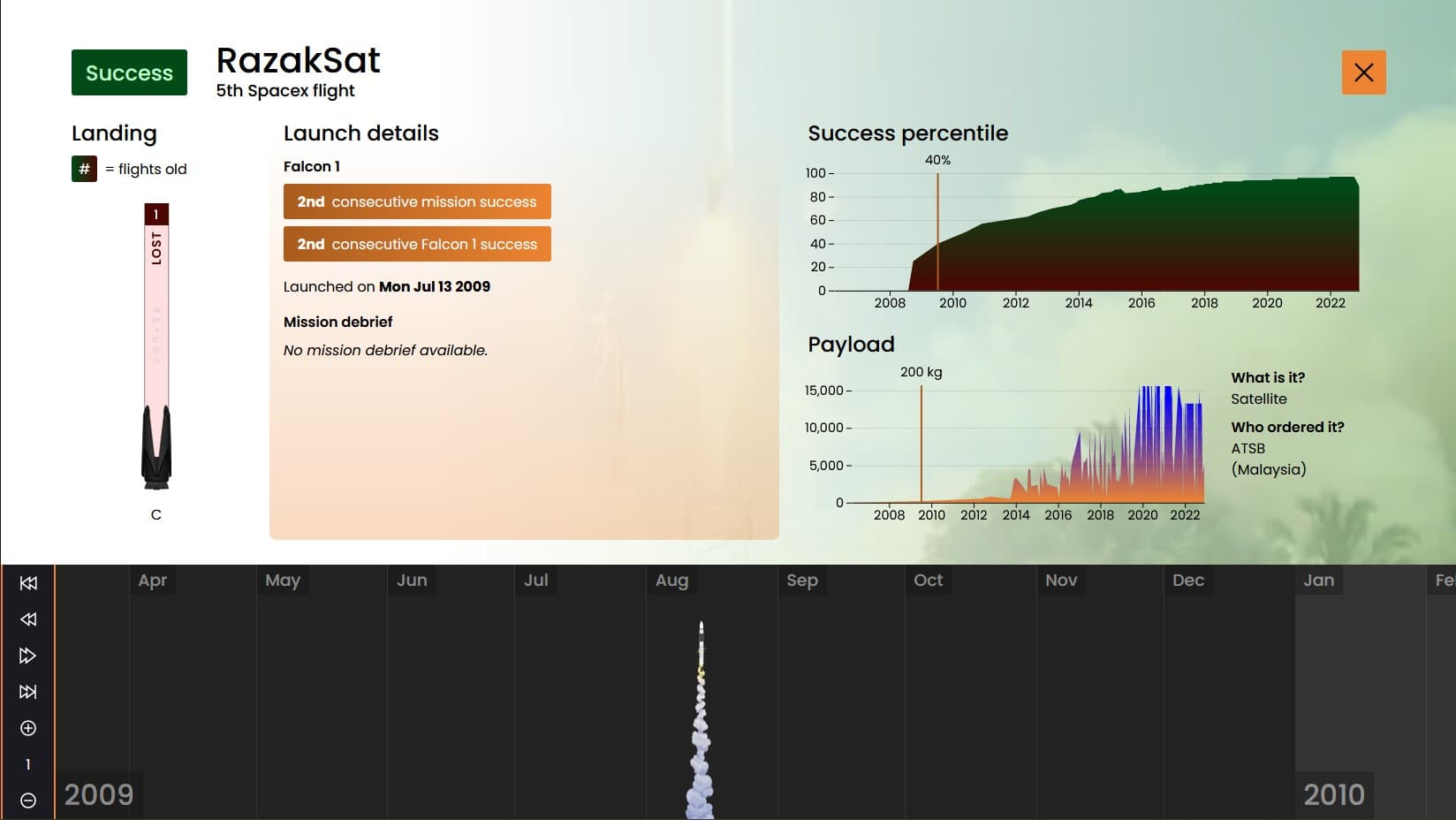Skip to last launch icon
This screenshot has width=1456, height=820.
click(x=28, y=692)
